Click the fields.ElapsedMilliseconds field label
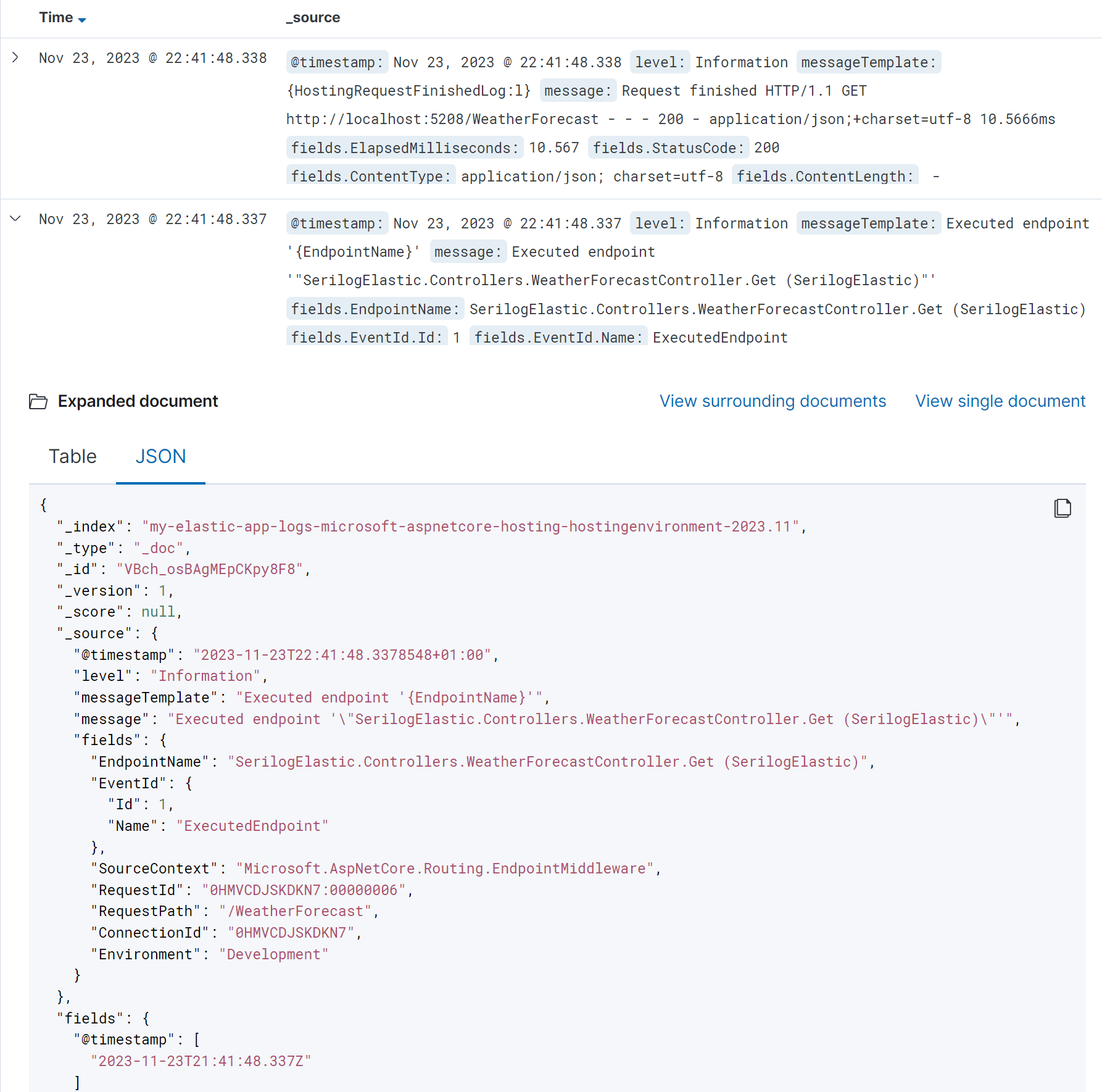 (x=404, y=148)
